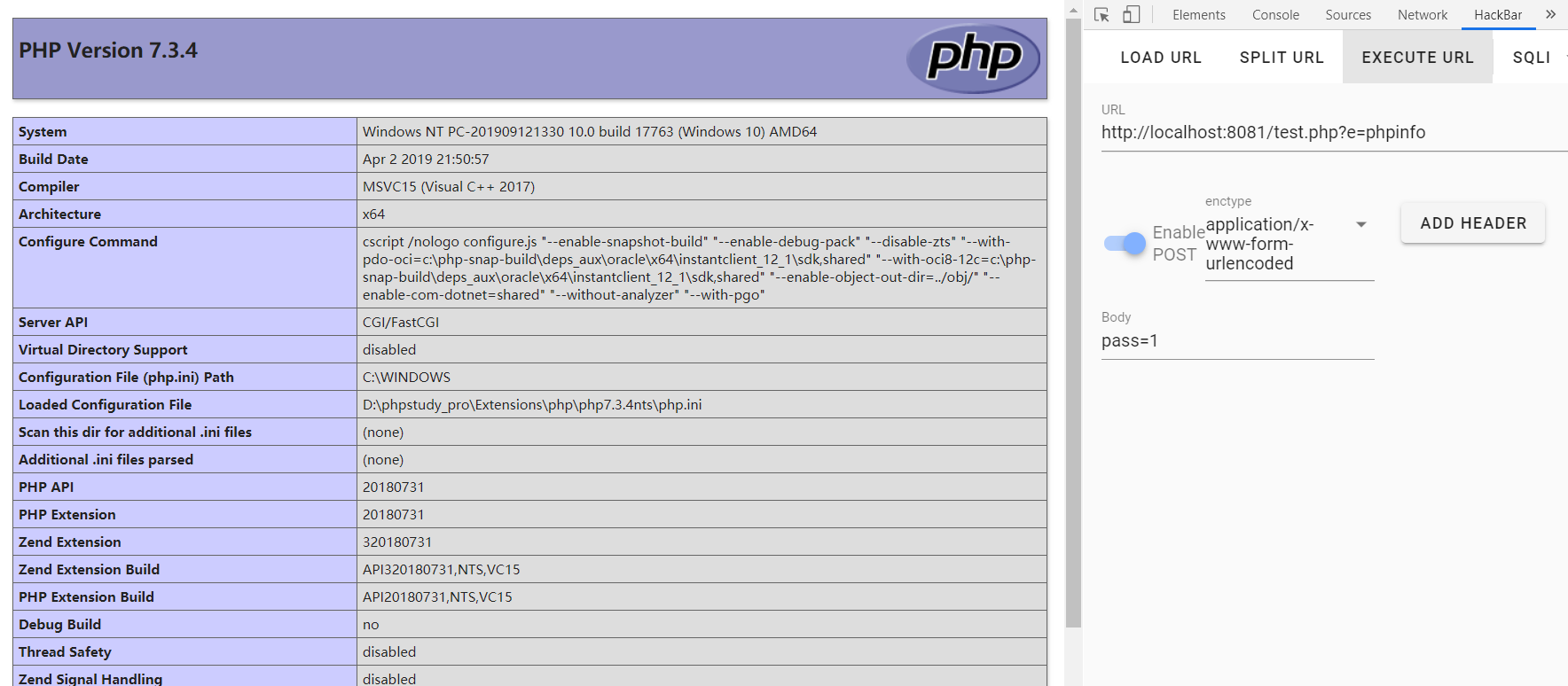Click 'Additional .ini files parsed' label
Image resolution: width=1568 pixels, height=686 pixels.
click(106, 460)
